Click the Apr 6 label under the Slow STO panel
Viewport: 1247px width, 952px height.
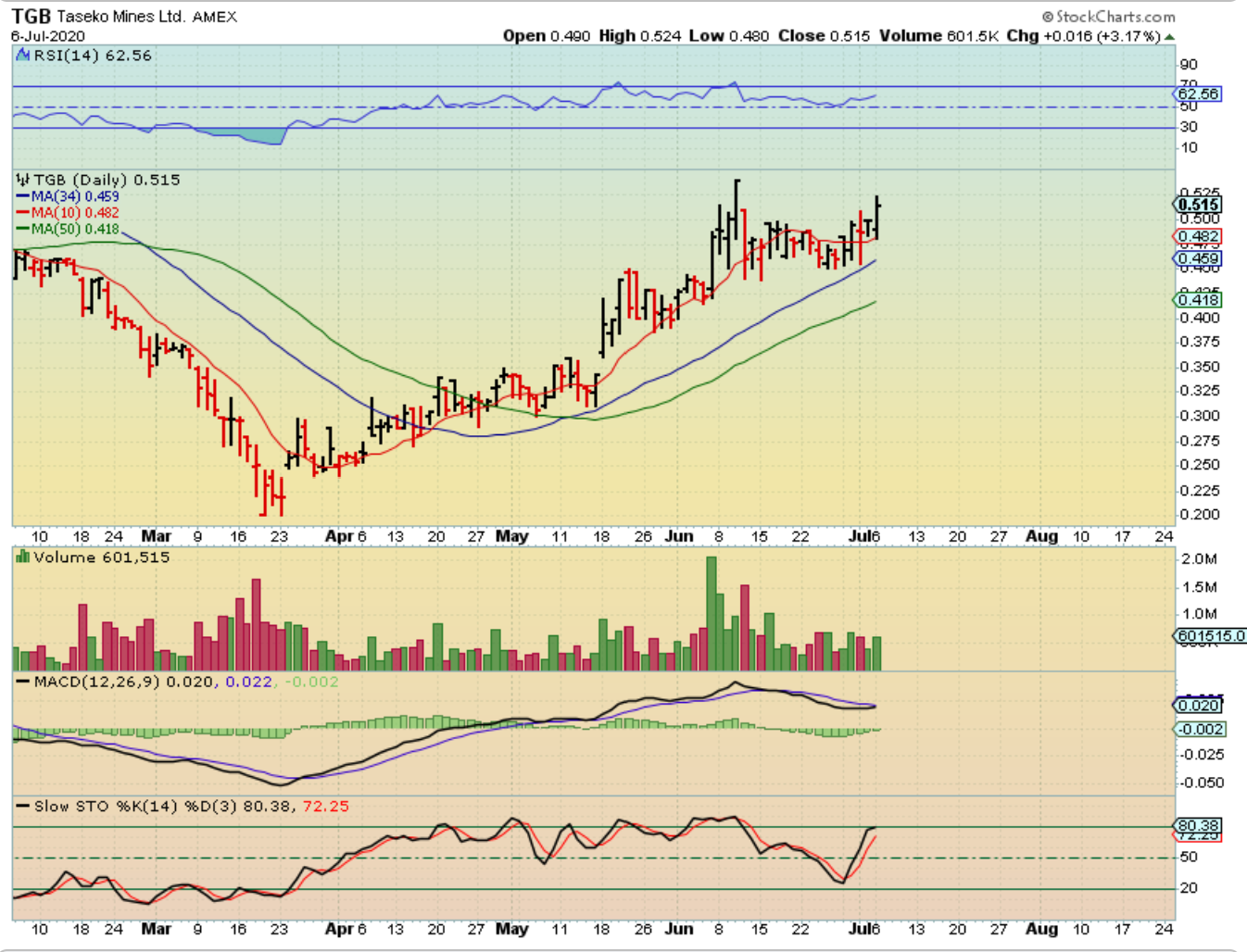(x=346, y=929)
